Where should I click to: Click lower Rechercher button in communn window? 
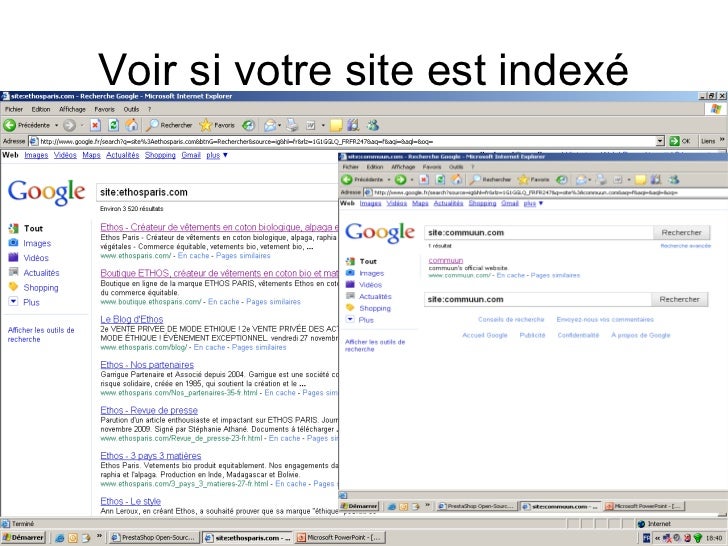(680, 299)
